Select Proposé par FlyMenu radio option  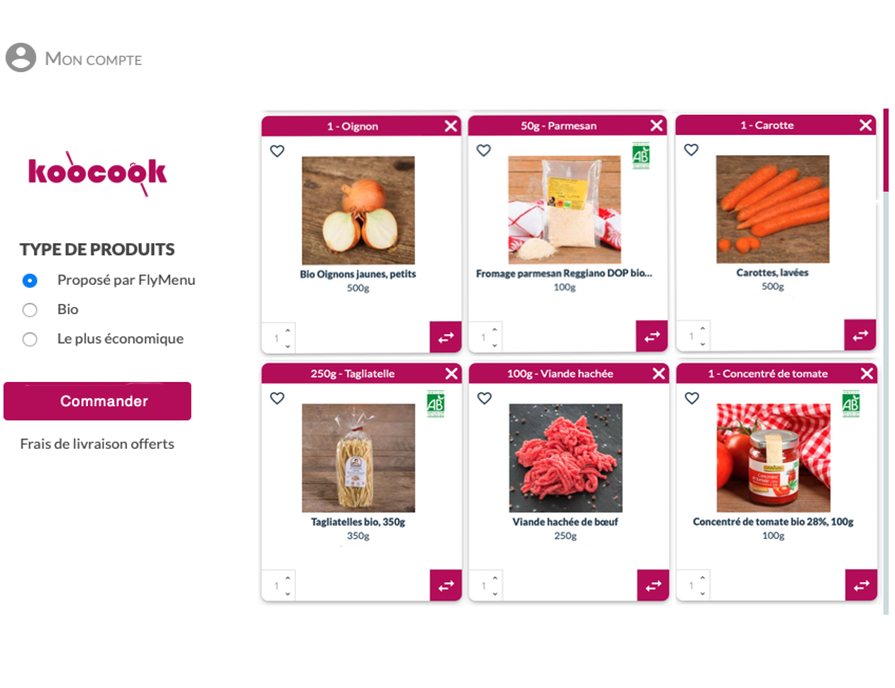(30, 280)
